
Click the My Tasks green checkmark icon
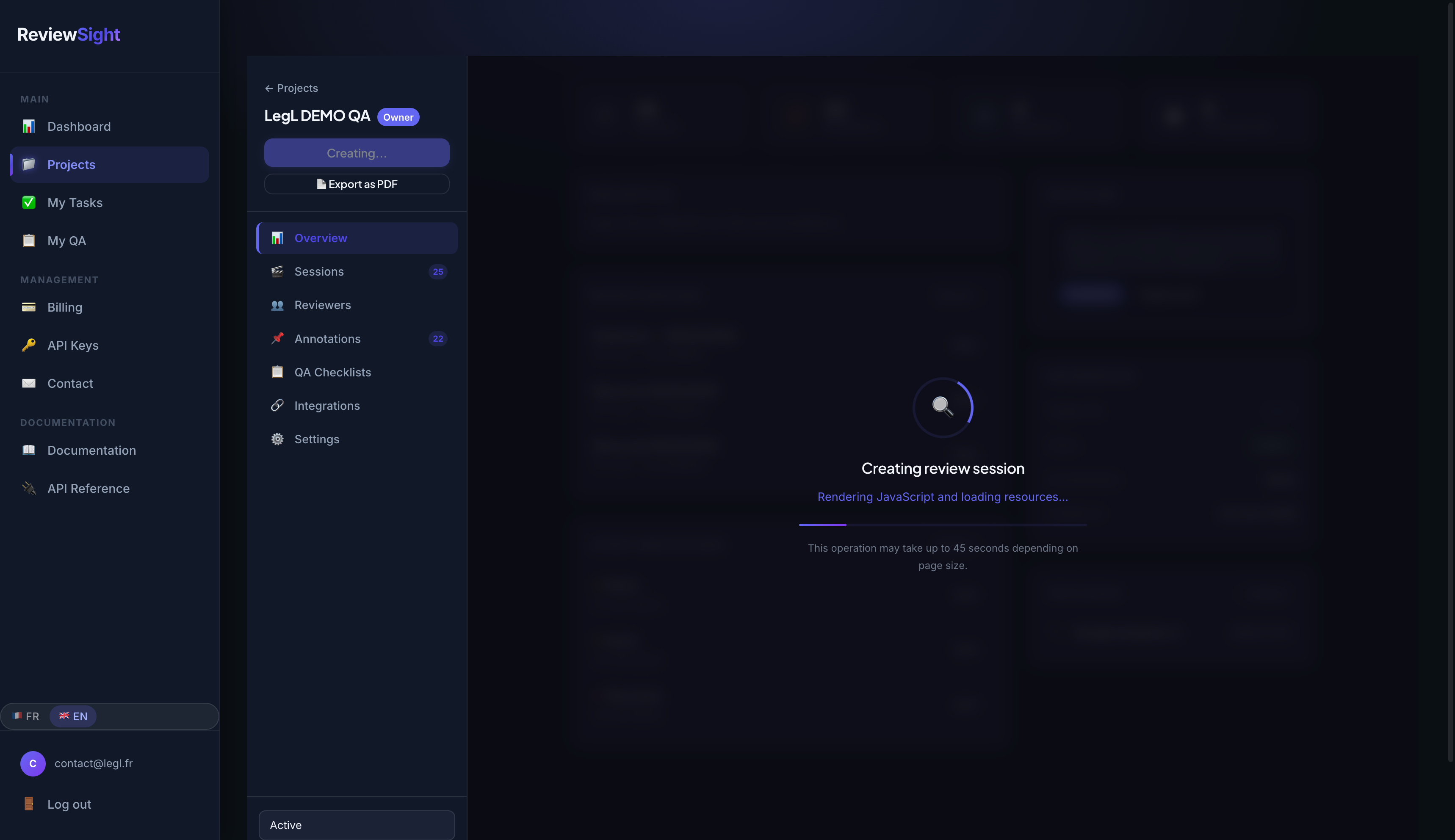[x=29, y=202]
